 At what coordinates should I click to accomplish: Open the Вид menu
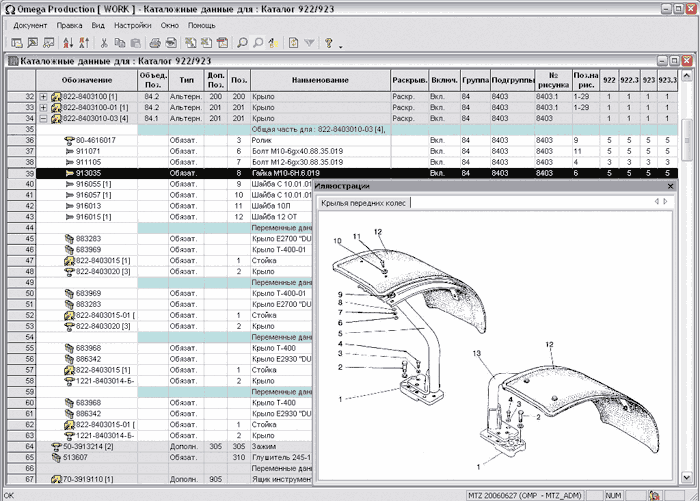(98, 25)
